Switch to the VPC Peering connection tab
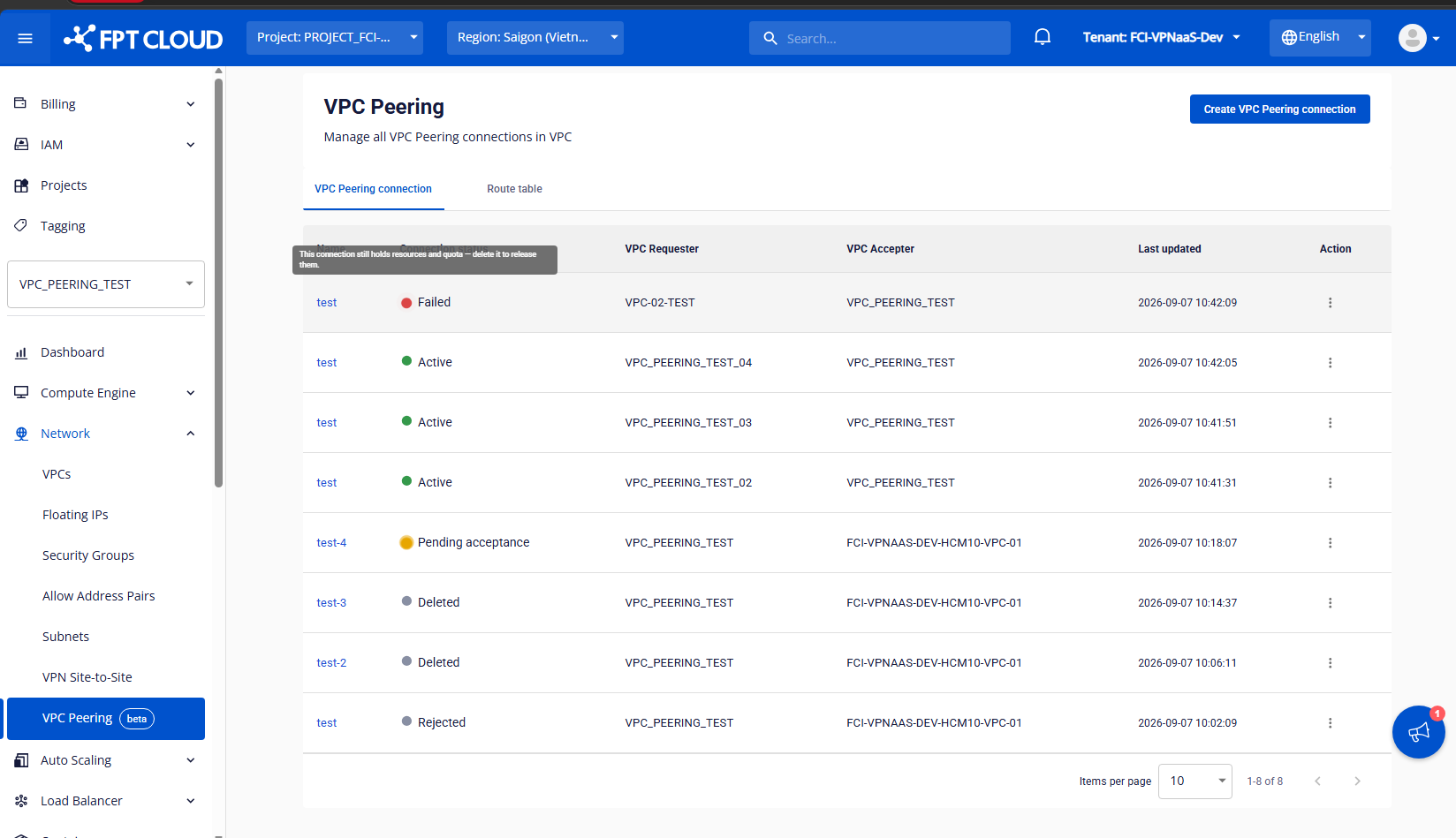The height and width of the screenshot is (838, 1456). (x=374, y=189)
